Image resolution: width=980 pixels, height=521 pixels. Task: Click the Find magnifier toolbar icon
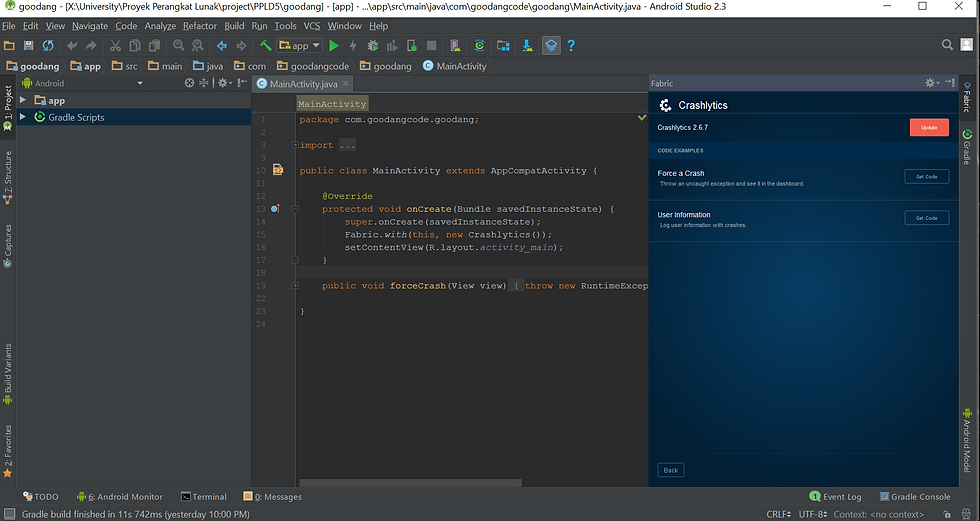click(x=179, y=46)
